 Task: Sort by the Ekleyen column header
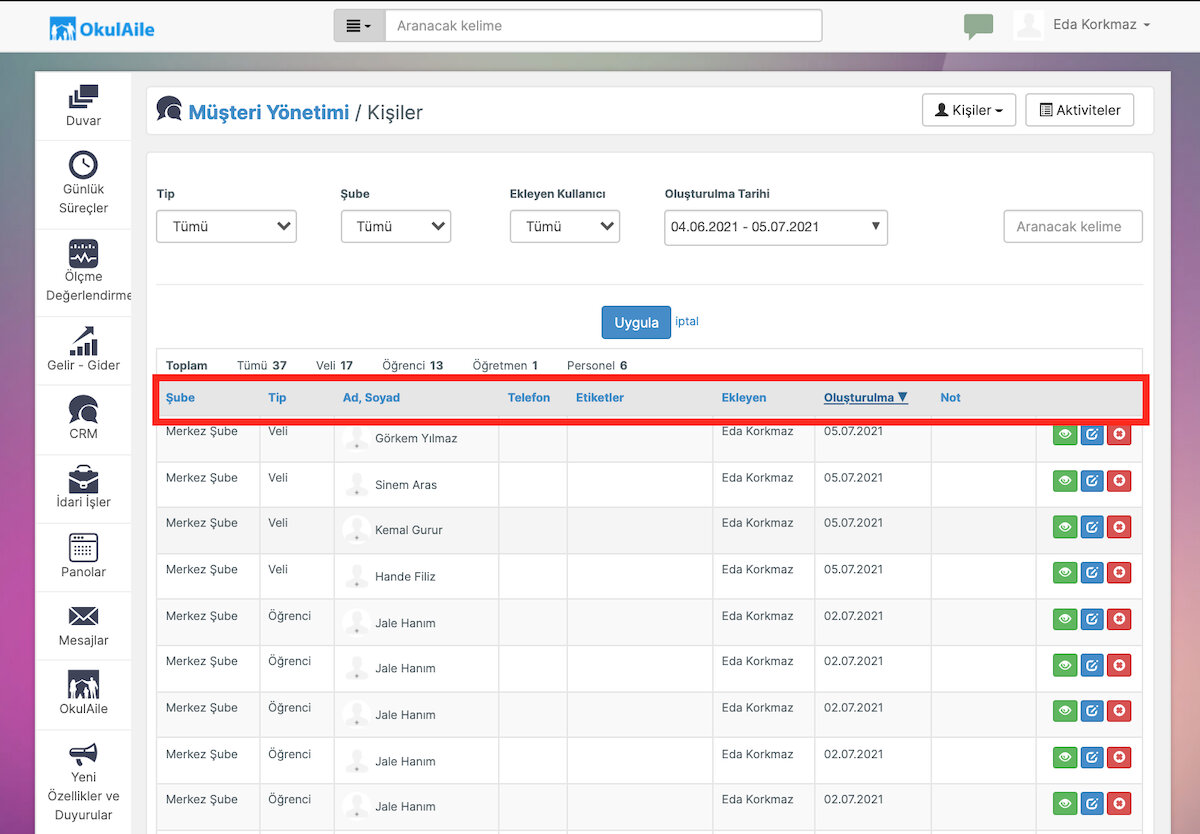pos(744,398)
